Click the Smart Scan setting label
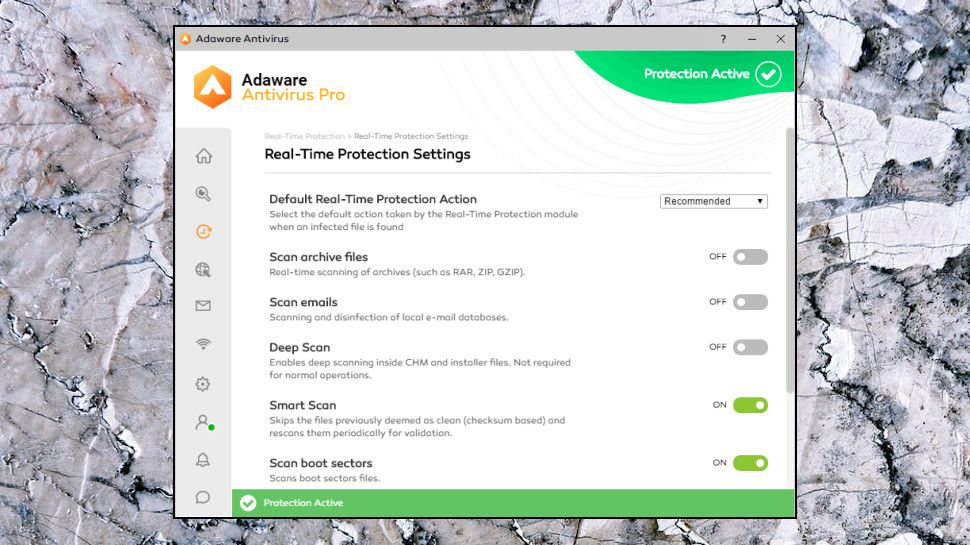Screen dimensions: 970x545 303,405
